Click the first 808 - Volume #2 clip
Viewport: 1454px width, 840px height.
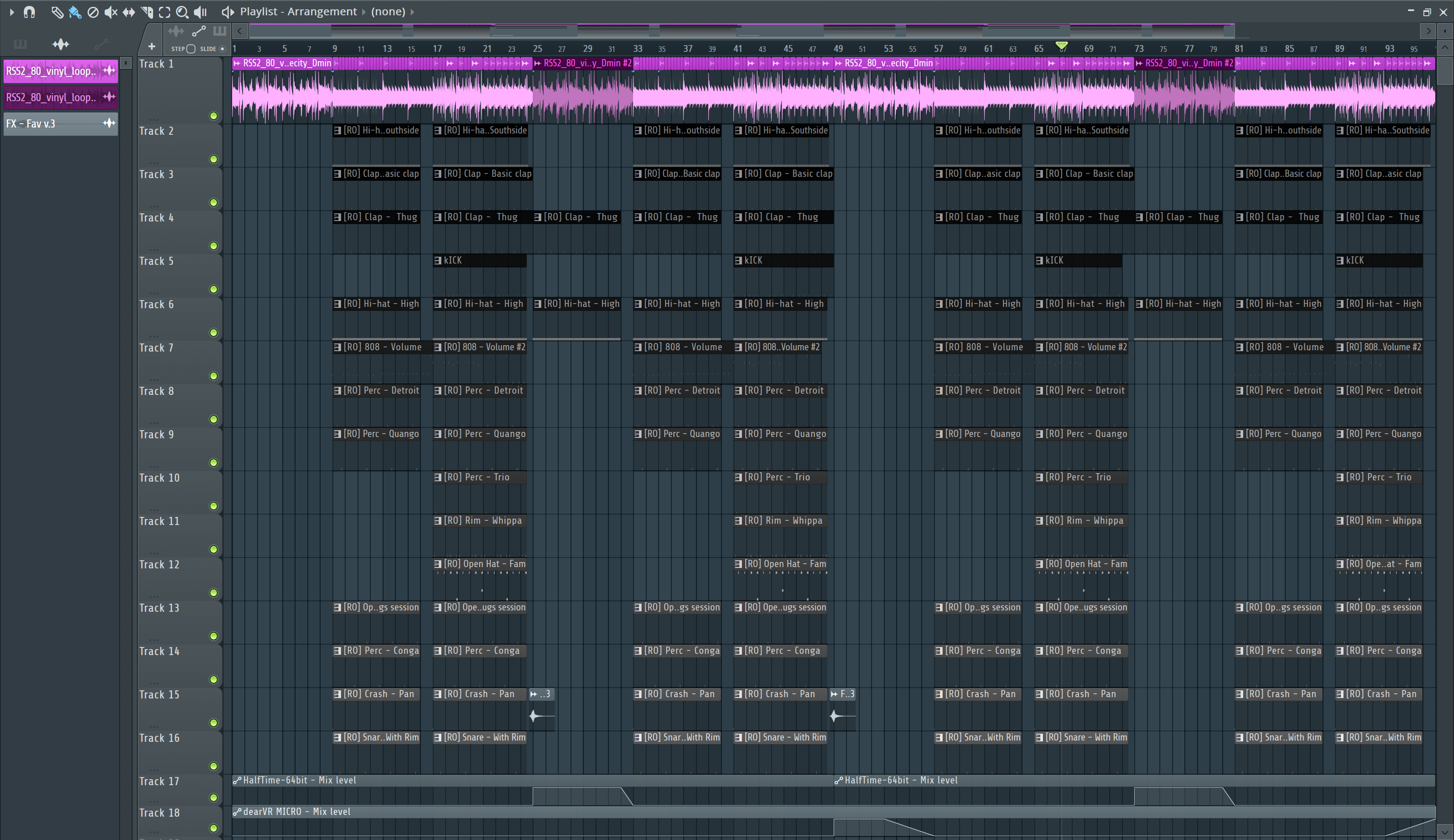tap(480, 362)
